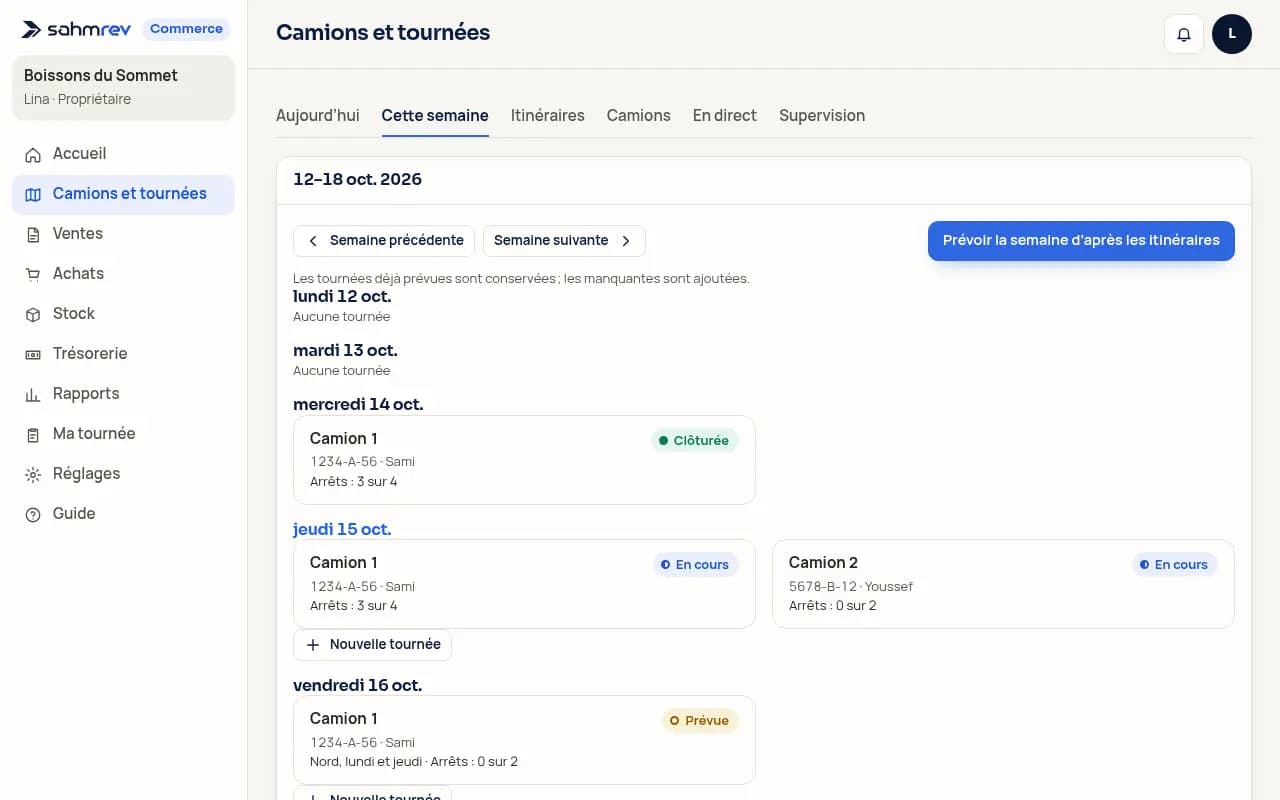Click the Ma tournée clipboard icon

[x=33, y=434]
